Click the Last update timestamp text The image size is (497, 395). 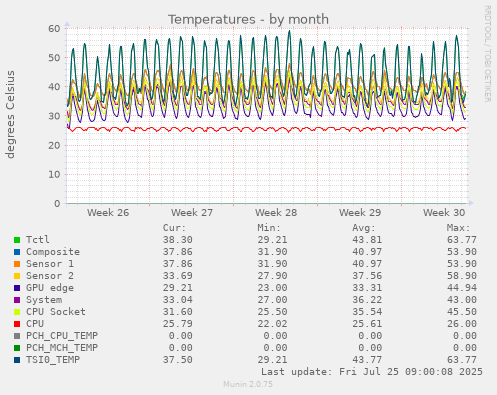372,372
